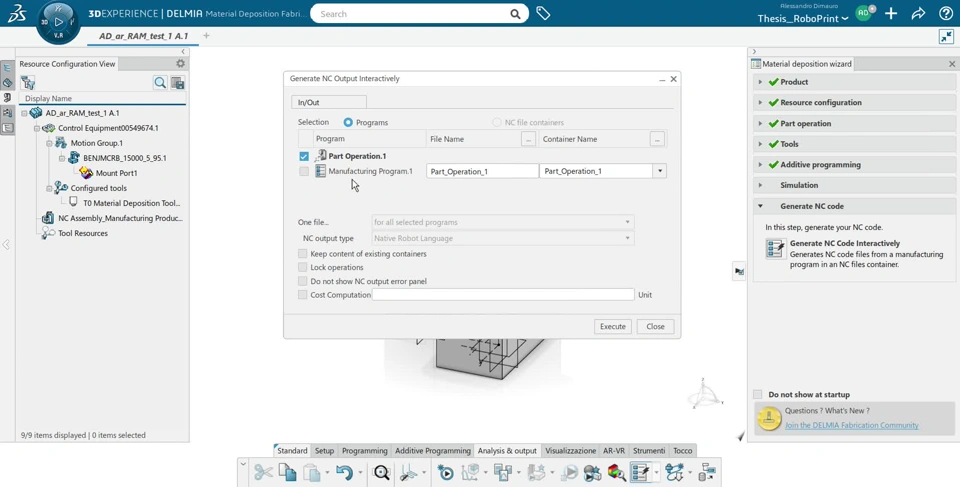960x487 pixels.
Task: Enable the Cost Computation checkbox
Action: coord(302,295)
